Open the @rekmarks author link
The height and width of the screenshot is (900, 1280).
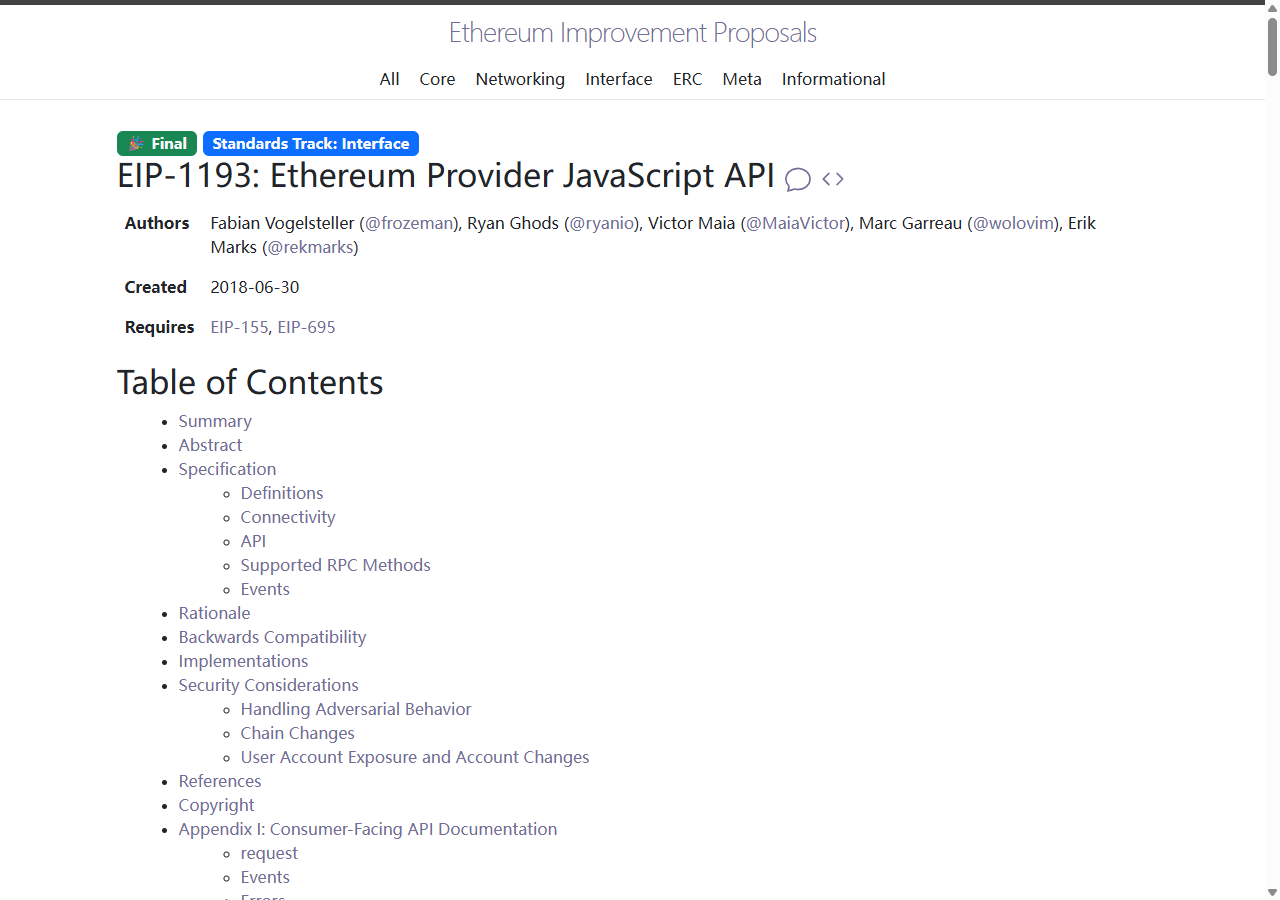coord(310,247)
